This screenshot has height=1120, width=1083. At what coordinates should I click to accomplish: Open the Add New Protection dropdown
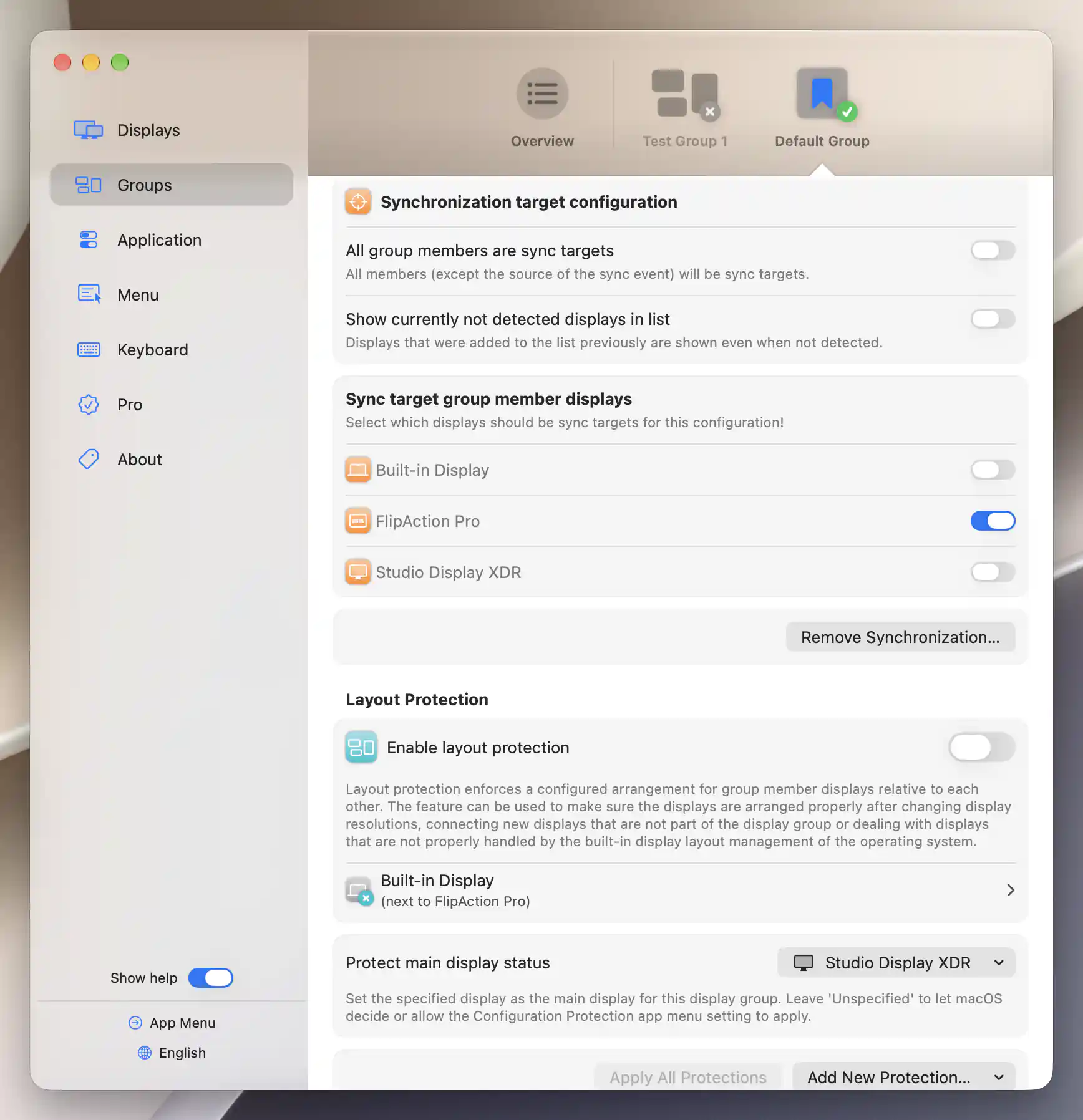904,1077
